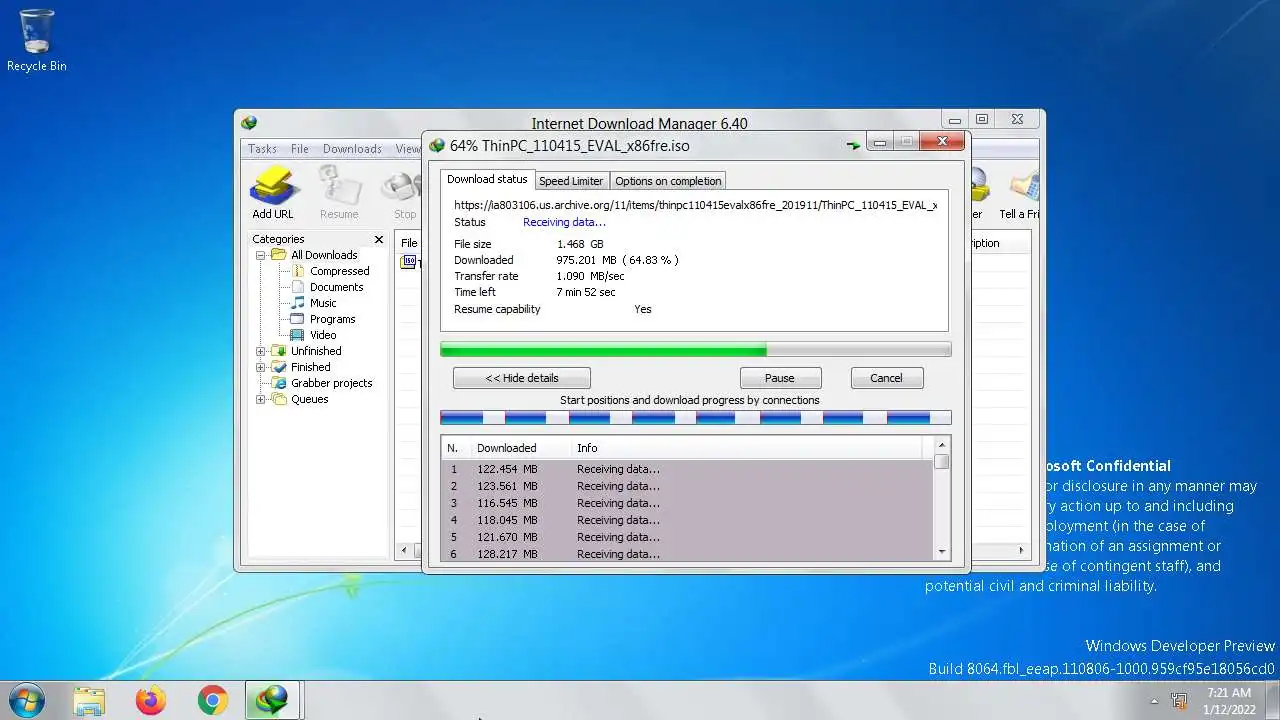Click the Finished folder checkmark icon

point(279,367)
